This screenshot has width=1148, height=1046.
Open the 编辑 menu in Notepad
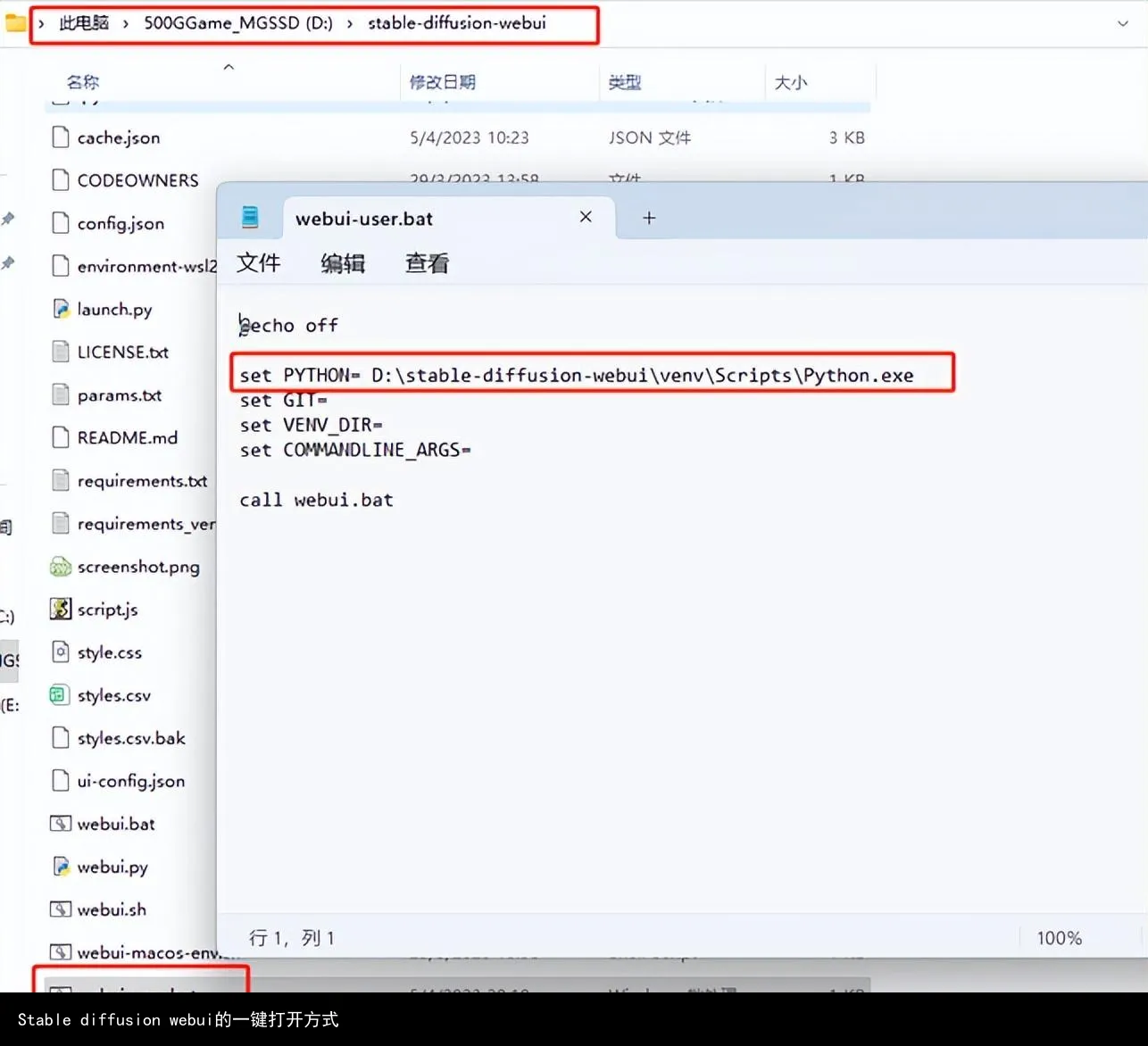[343, 263]
